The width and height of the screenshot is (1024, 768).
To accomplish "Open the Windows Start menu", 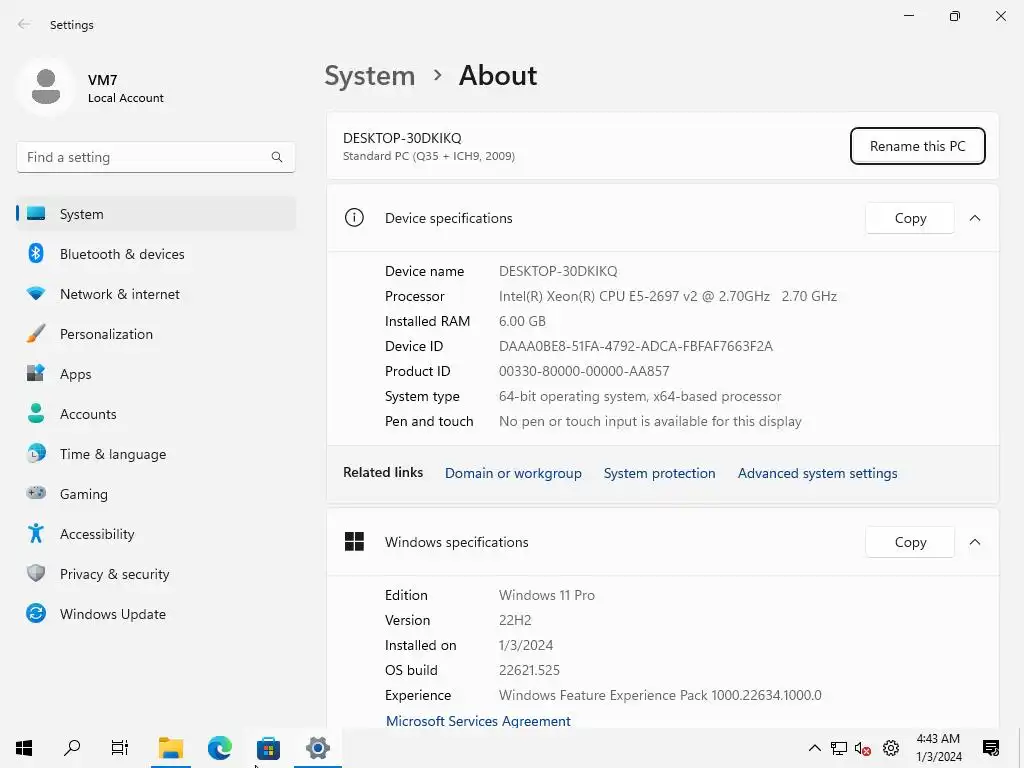I will click(x=24, y=748).
